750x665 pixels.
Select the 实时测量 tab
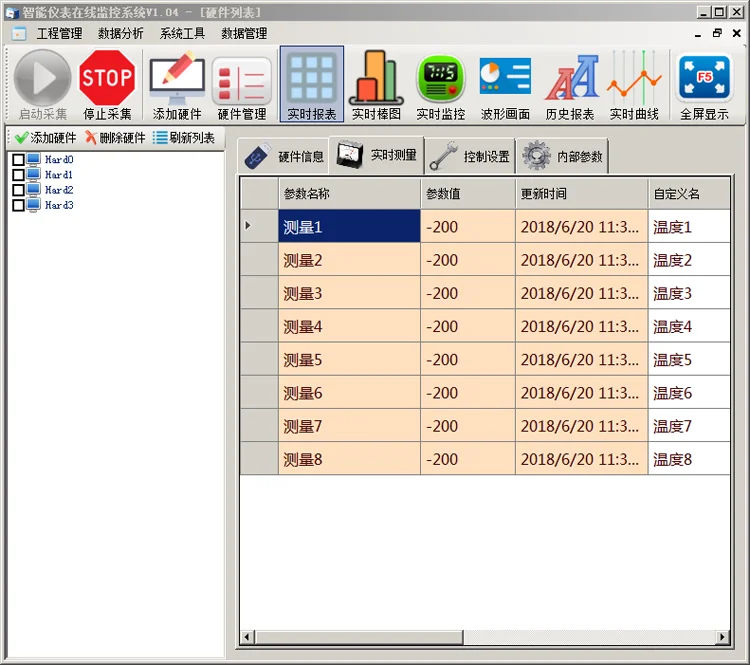point(376,155)
